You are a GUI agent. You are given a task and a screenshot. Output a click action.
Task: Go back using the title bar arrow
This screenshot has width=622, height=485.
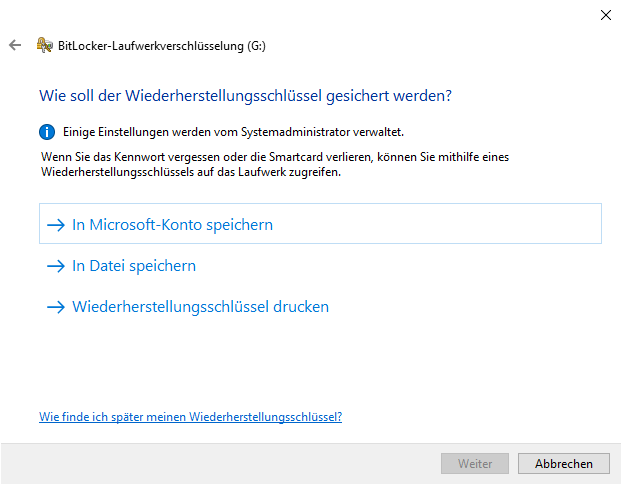[15, 45]
